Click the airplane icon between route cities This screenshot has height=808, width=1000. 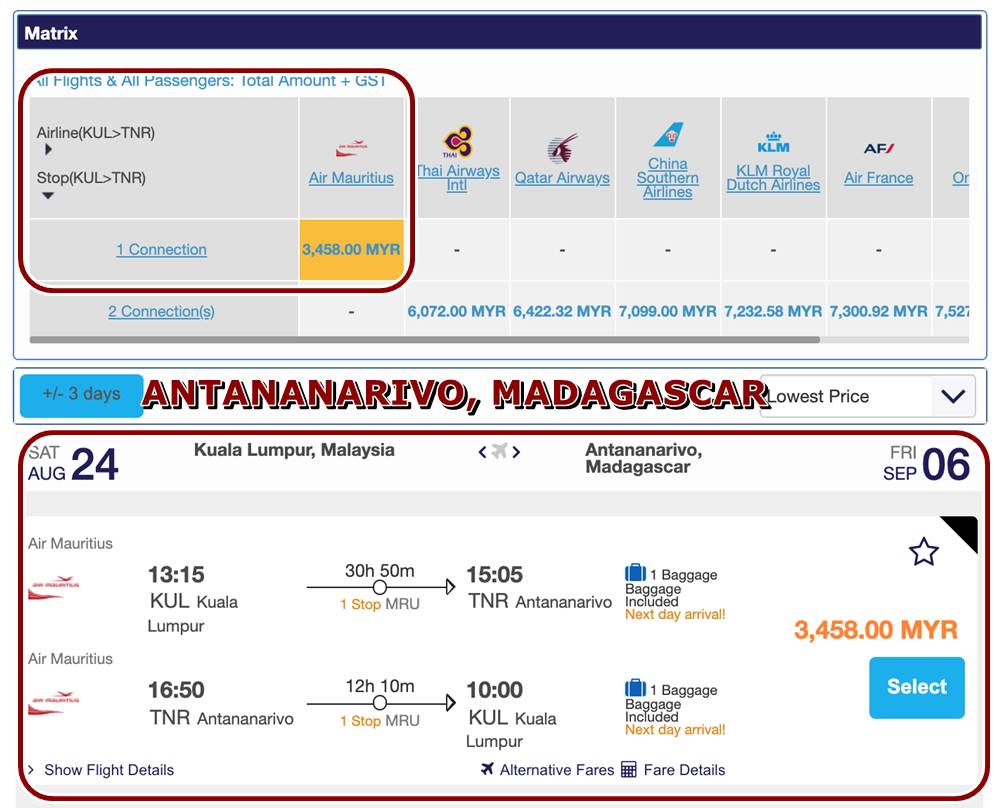click(x=499, y=452)
